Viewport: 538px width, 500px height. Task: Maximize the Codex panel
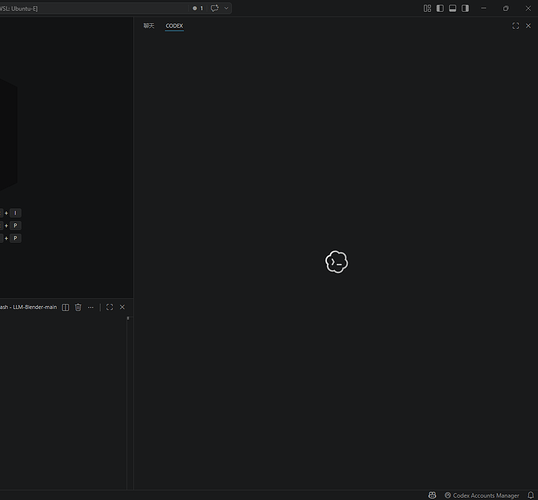coord(515,26)
